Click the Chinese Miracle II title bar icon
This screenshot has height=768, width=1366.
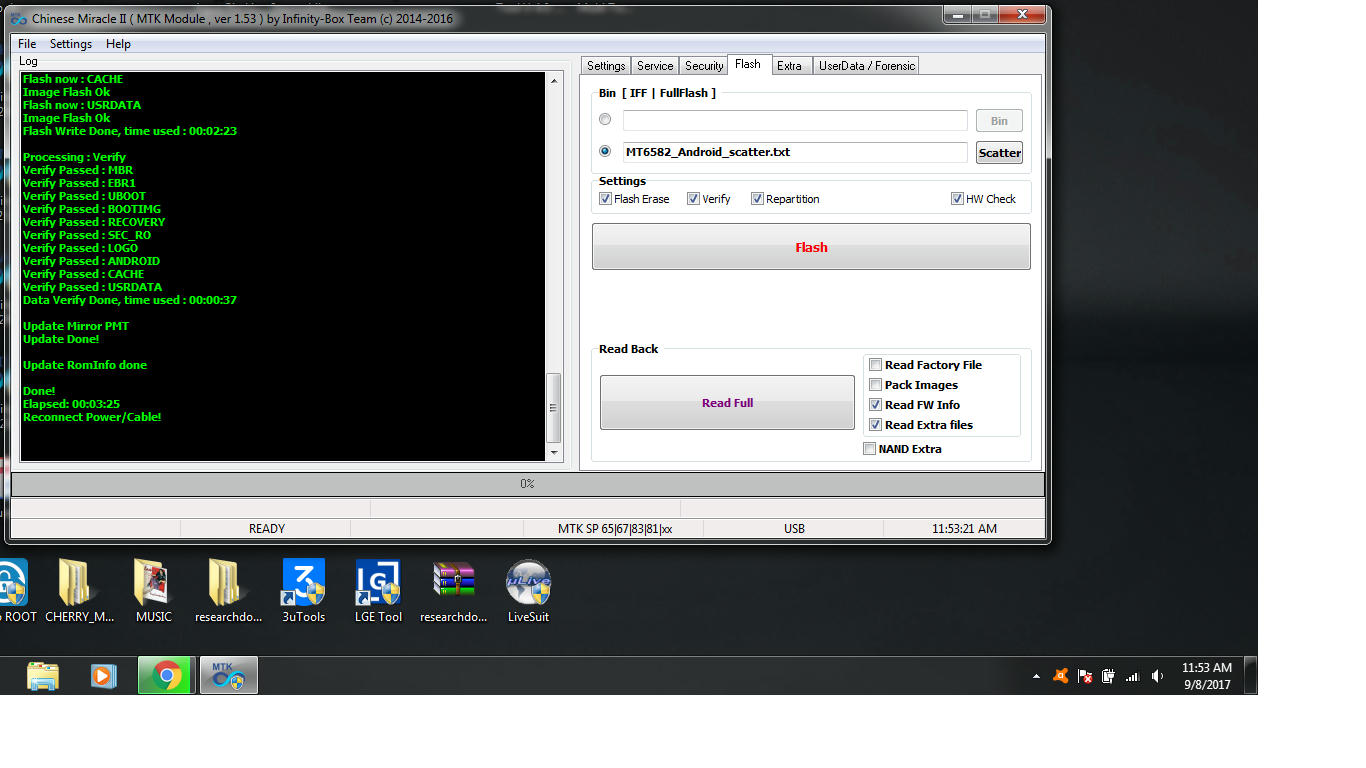pyautogui.click(x=19, y=18)
